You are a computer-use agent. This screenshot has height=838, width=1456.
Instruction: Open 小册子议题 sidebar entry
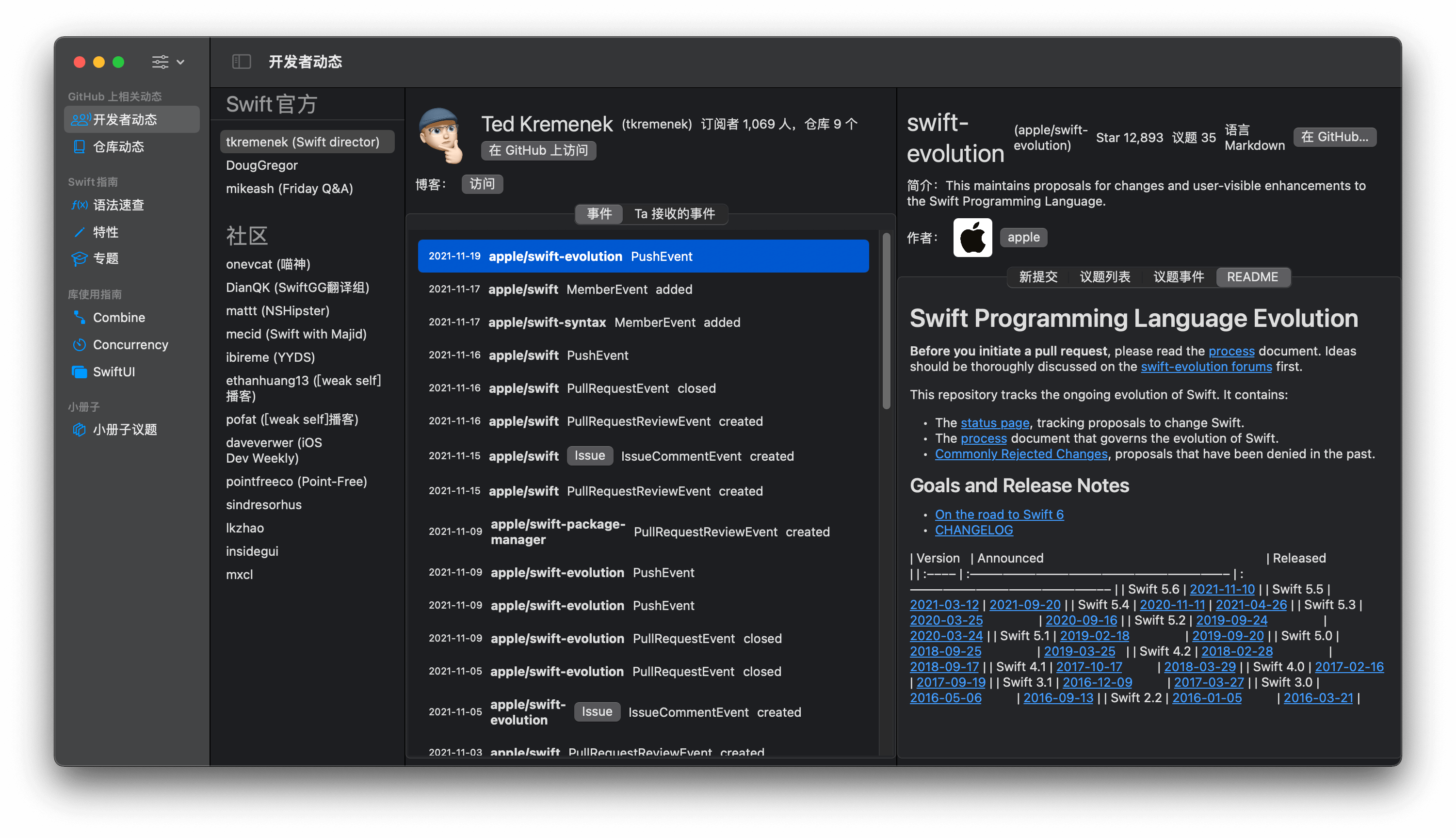coord(132,429)
